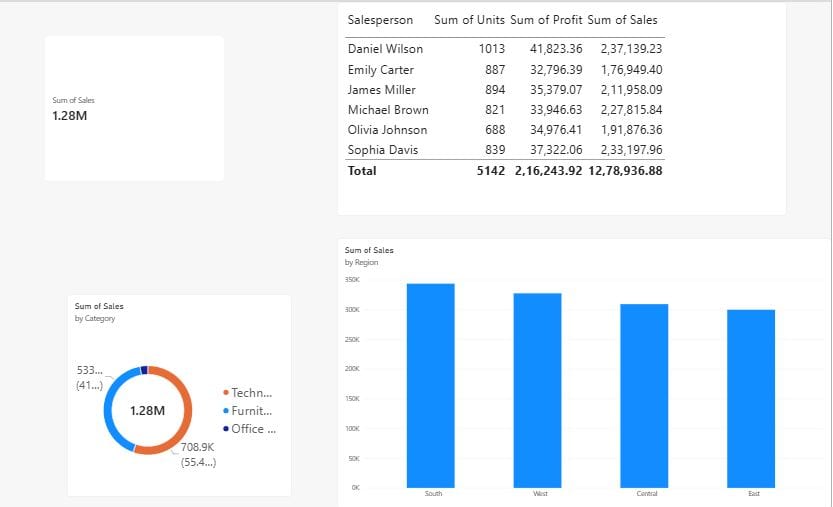The image size is (833, 507).
Task: Sort by Sum of Units column header
Action: [469, 20]
